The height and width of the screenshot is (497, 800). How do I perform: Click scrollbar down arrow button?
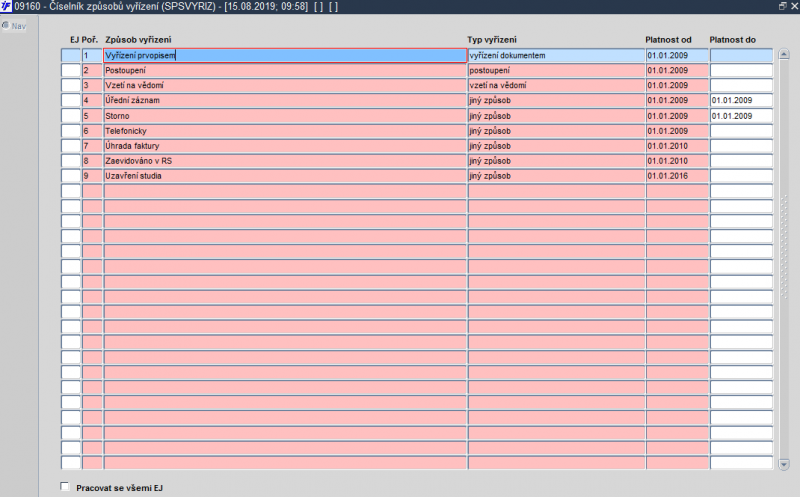784,464
